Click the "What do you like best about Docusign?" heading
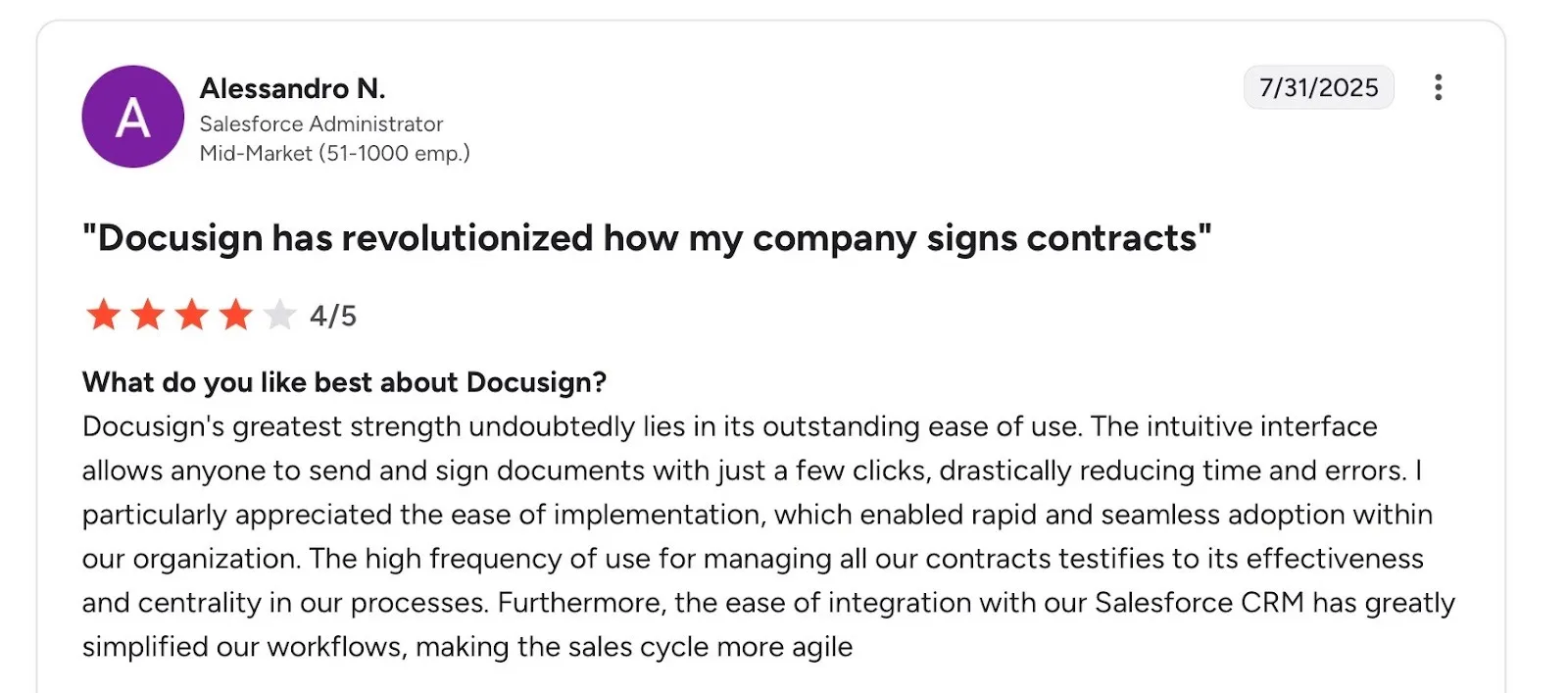 click(344, 382)
